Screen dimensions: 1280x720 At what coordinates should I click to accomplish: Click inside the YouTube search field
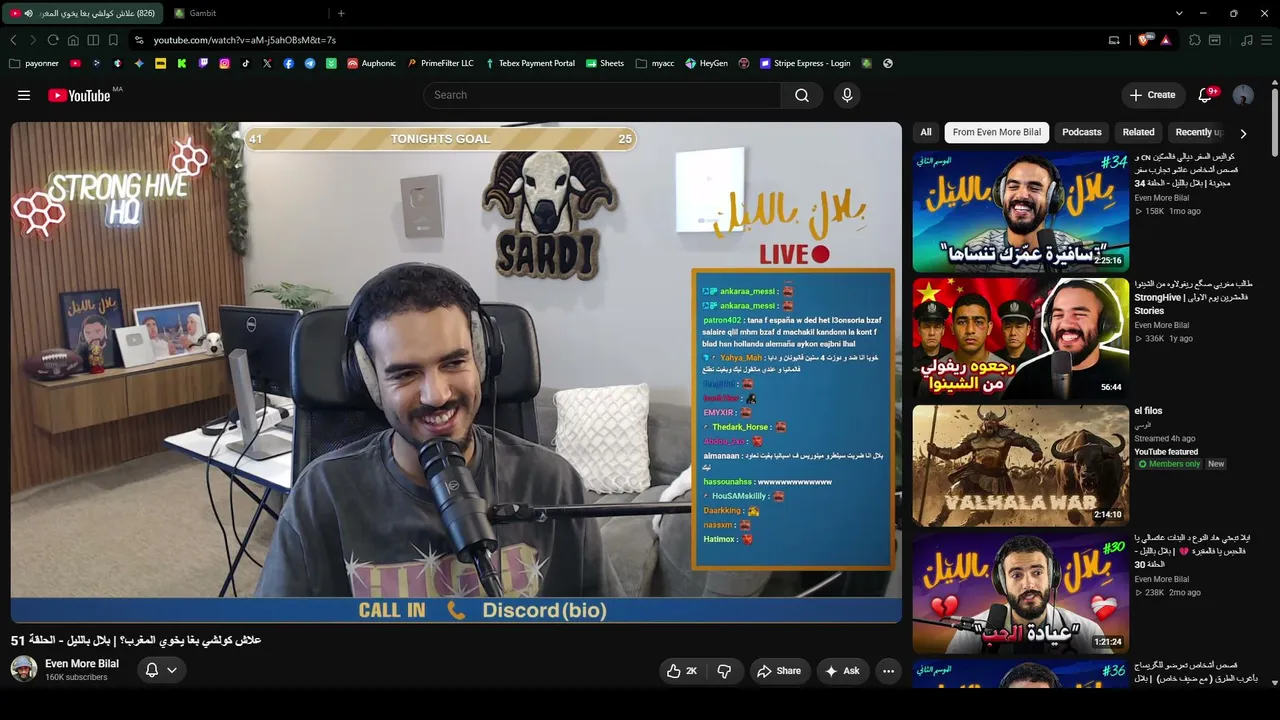[602, 95]
